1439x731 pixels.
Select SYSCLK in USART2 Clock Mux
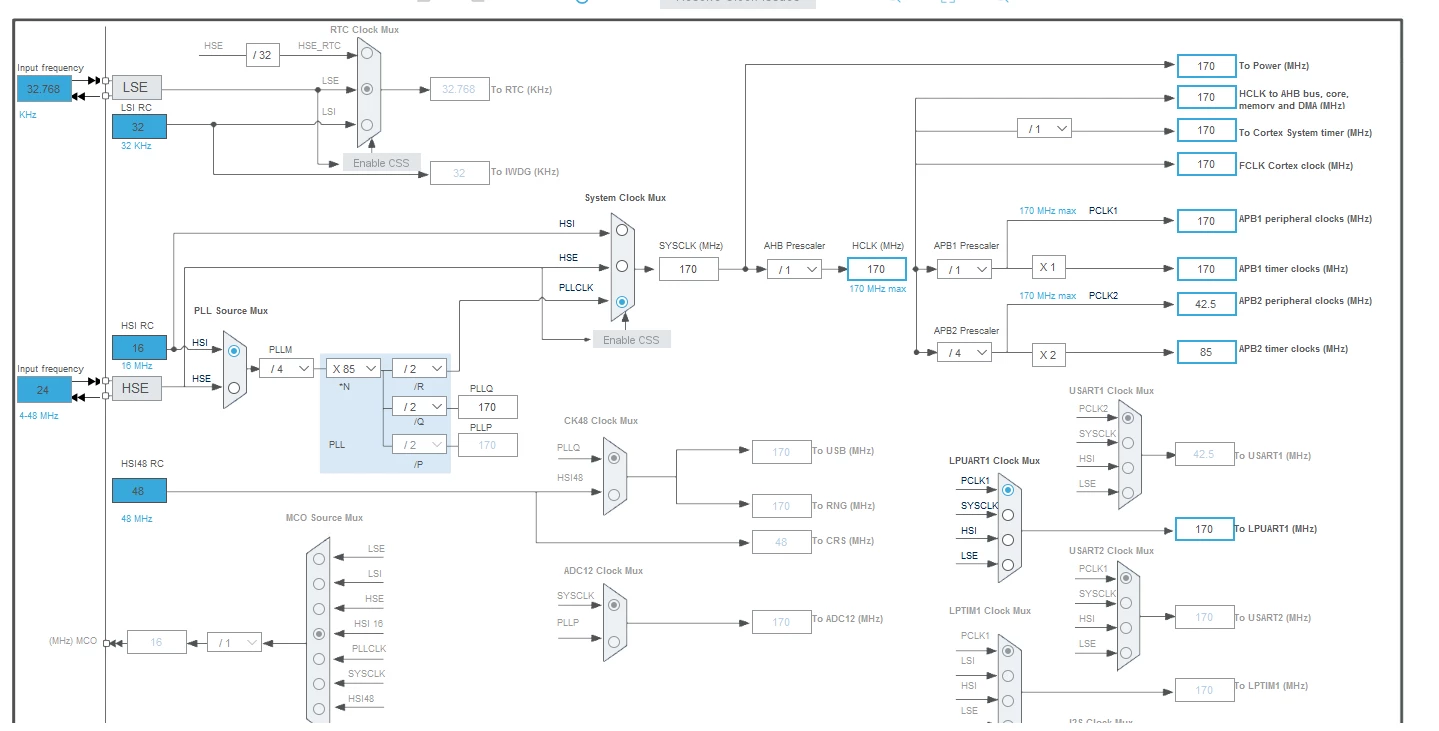[1127, 603]
